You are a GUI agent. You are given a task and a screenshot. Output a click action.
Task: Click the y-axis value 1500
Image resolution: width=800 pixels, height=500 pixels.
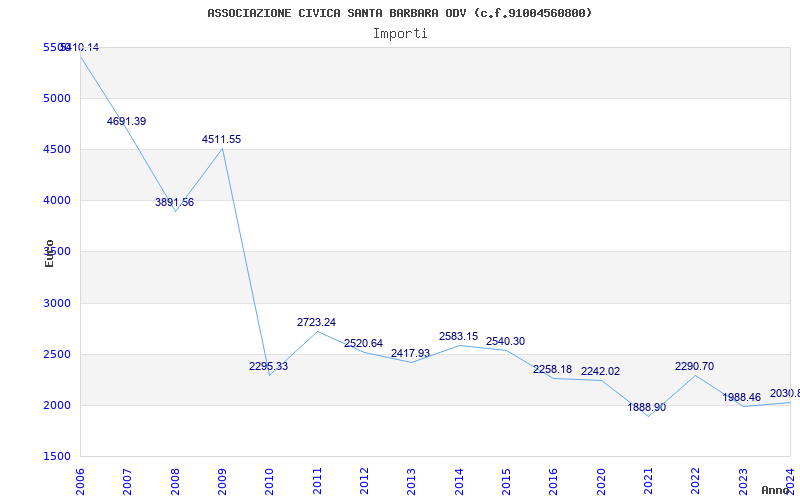point(57,456)
